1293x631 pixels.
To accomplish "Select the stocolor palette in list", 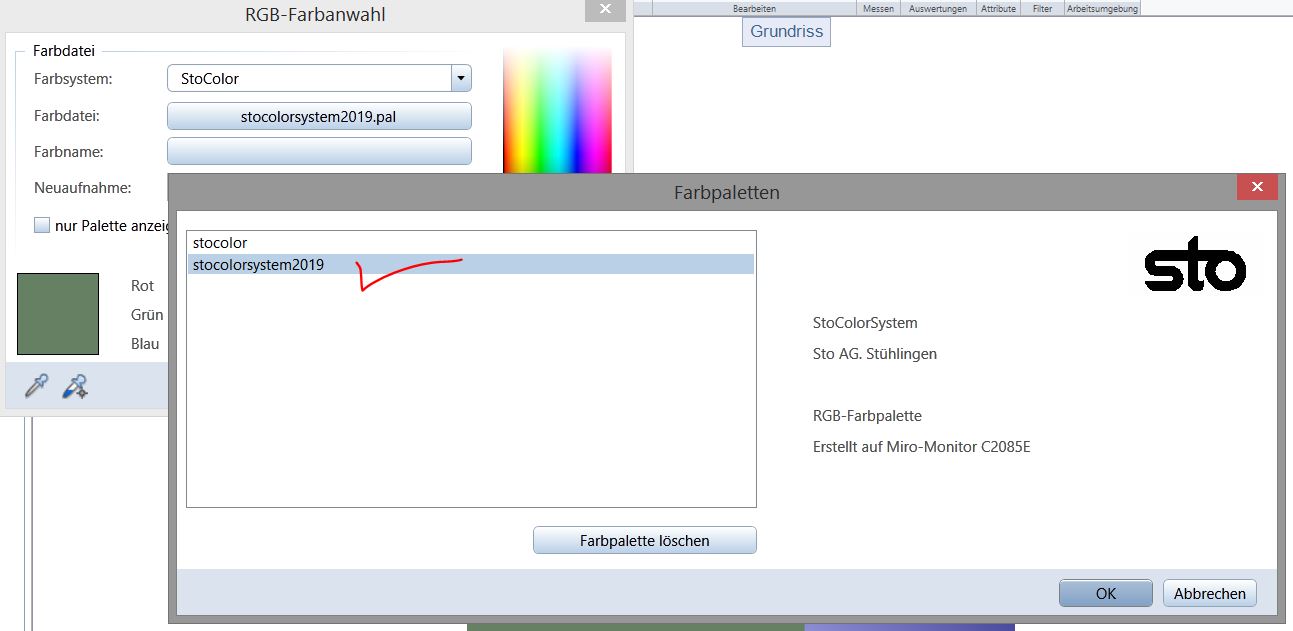I will pyautogui.click(x=220, y=243).
